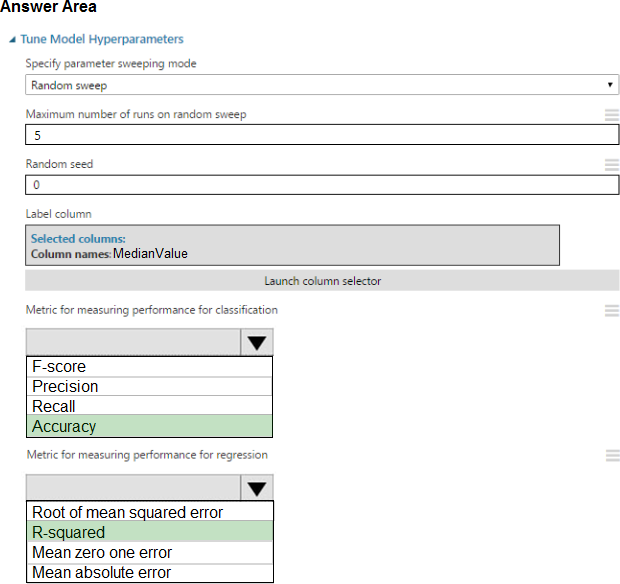Open the menu icon beside regression metric

611,455
